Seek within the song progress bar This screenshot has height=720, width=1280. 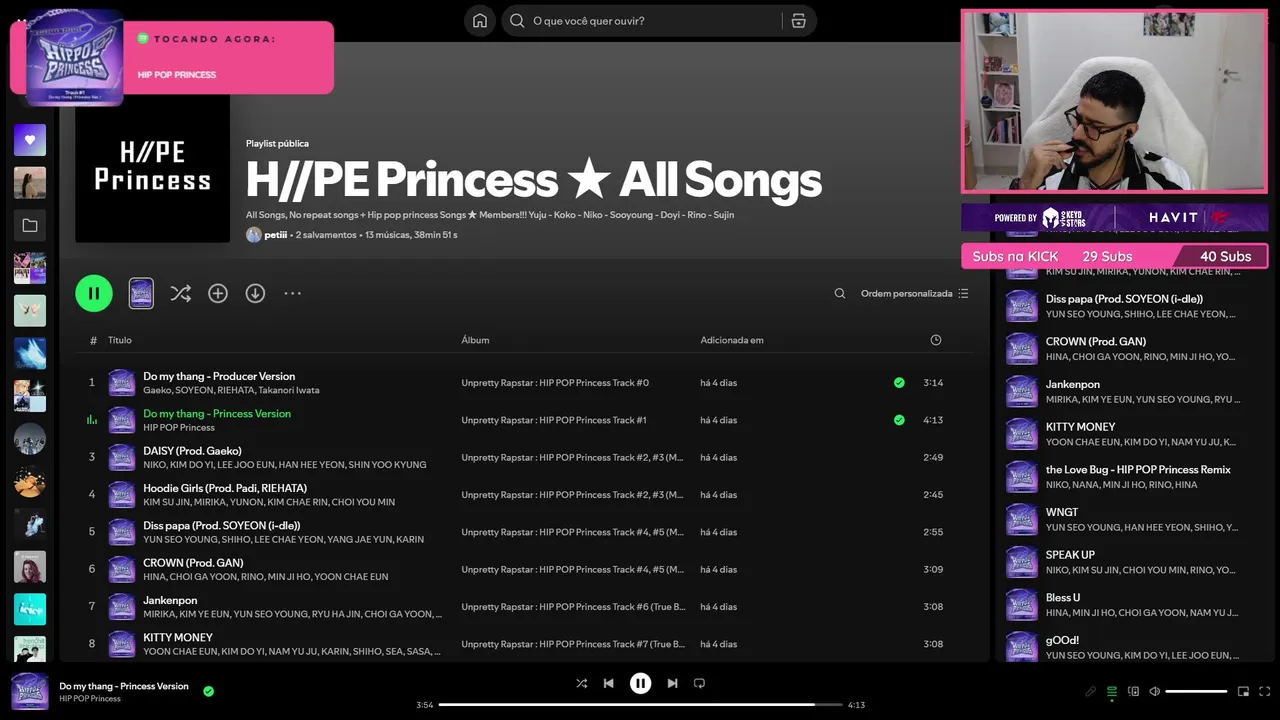[640, 705]
